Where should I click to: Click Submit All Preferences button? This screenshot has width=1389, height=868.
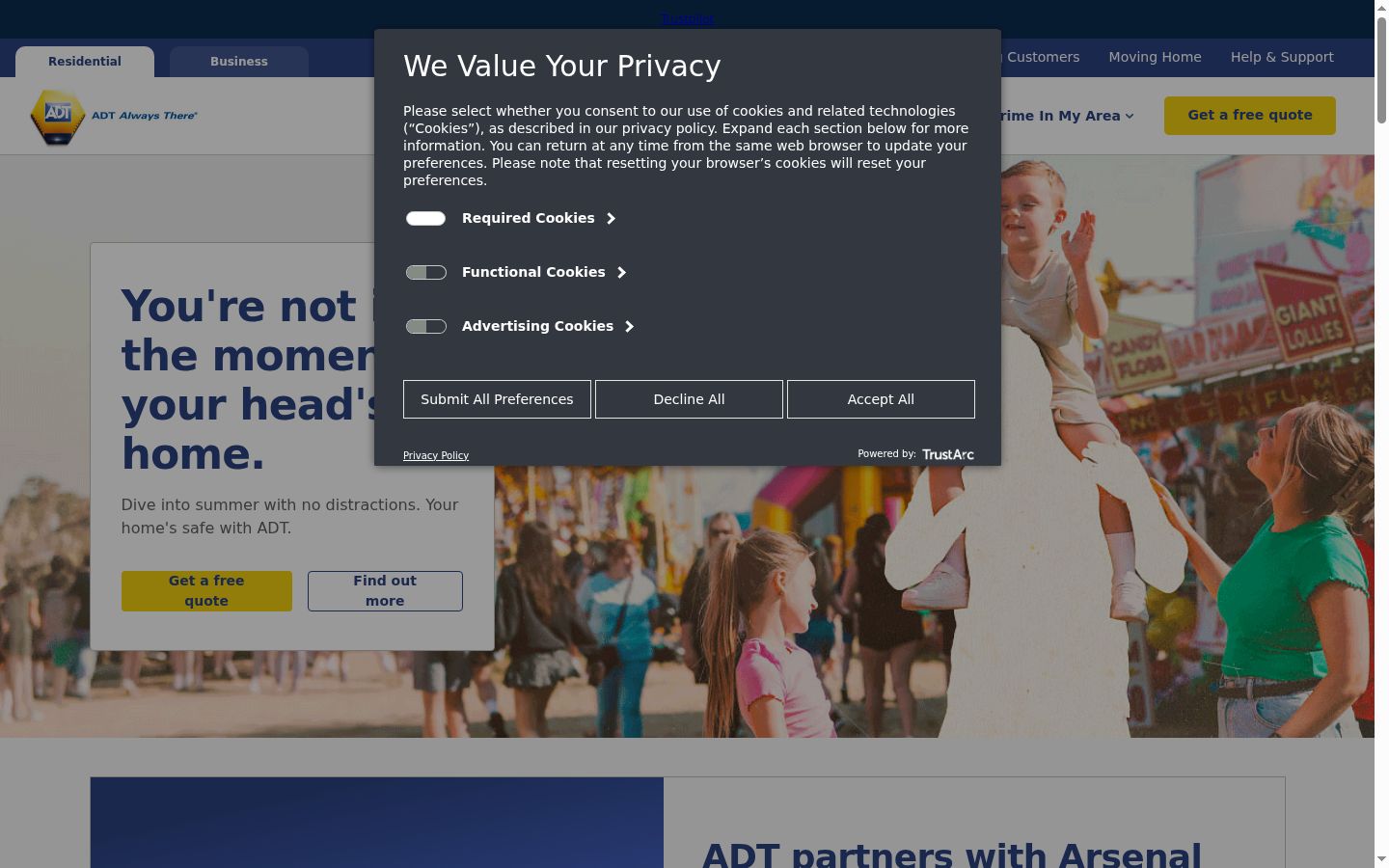(497, 399)
